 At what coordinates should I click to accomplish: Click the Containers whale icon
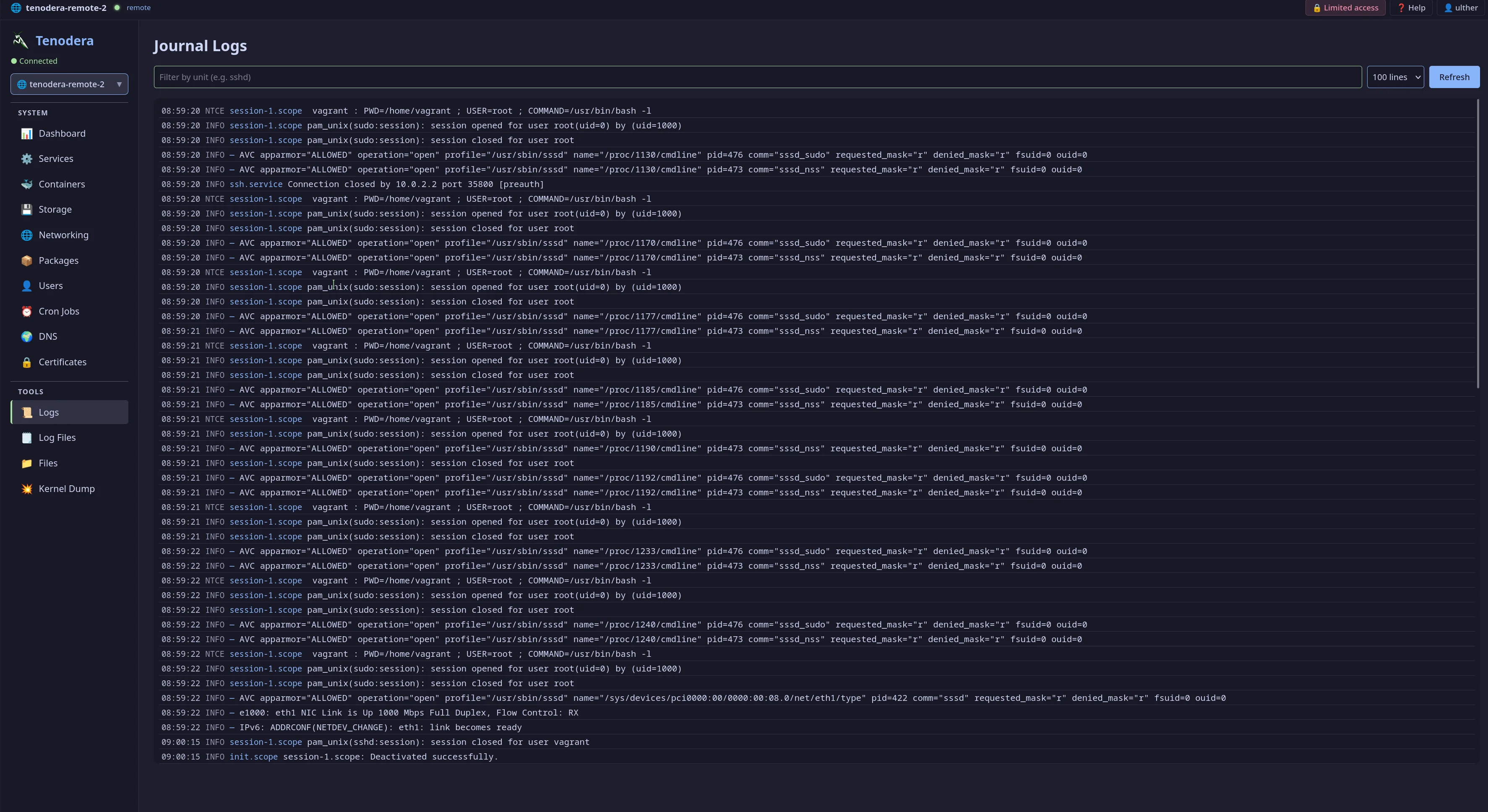26,184
